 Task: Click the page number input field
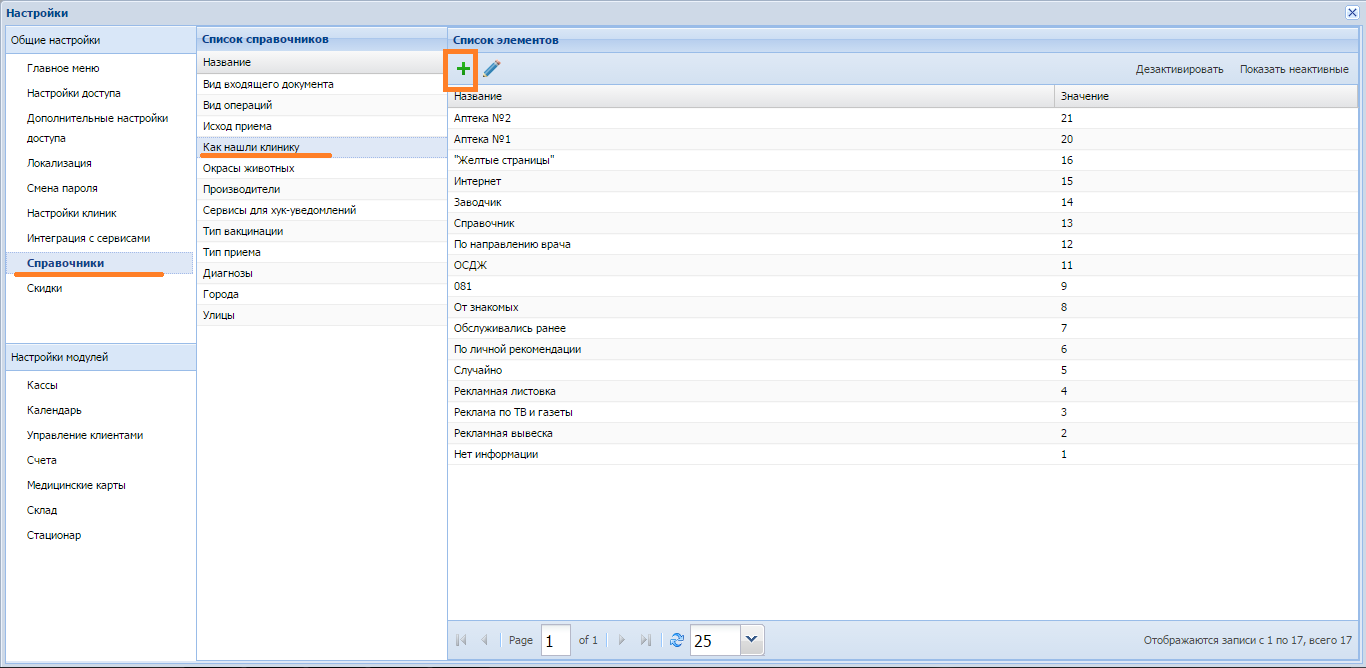pos(555,640)
